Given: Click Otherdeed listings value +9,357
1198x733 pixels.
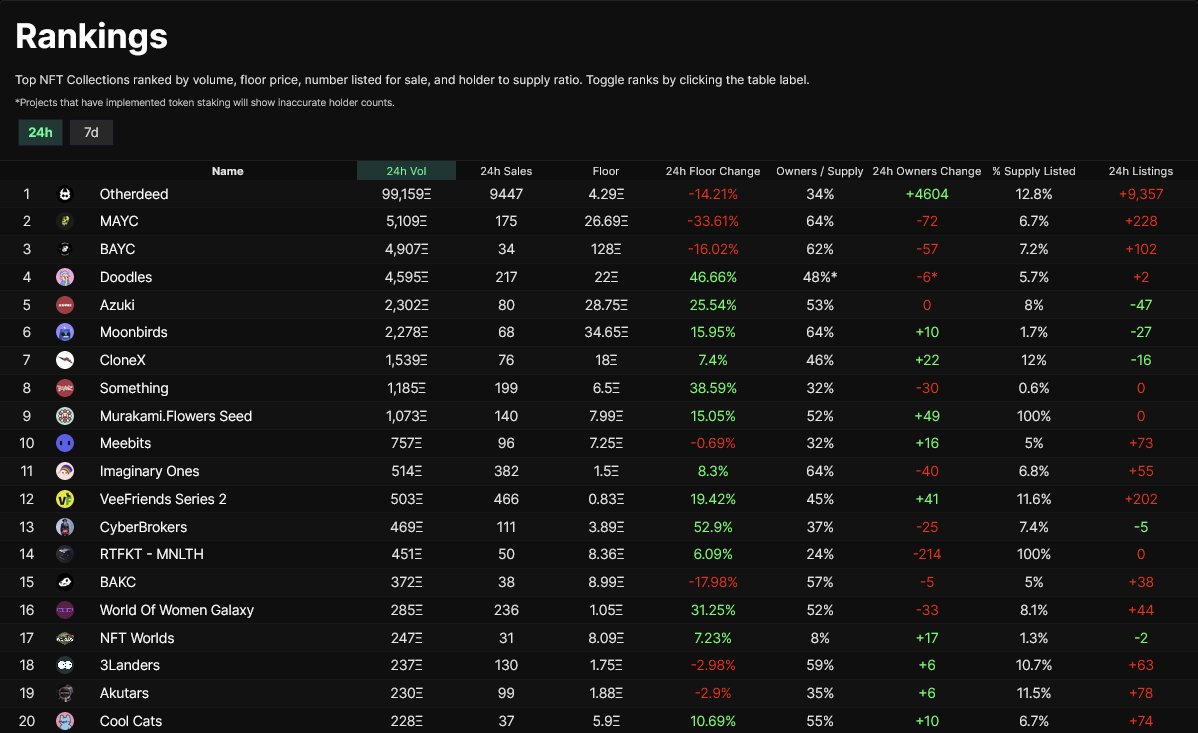Looking at the screenshot, I should [1141, 194].
